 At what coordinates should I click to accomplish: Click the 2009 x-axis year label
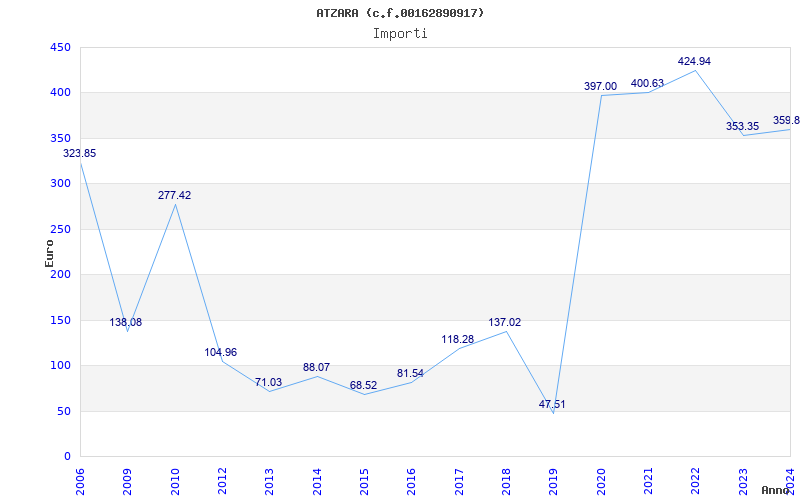click(128, 482)
